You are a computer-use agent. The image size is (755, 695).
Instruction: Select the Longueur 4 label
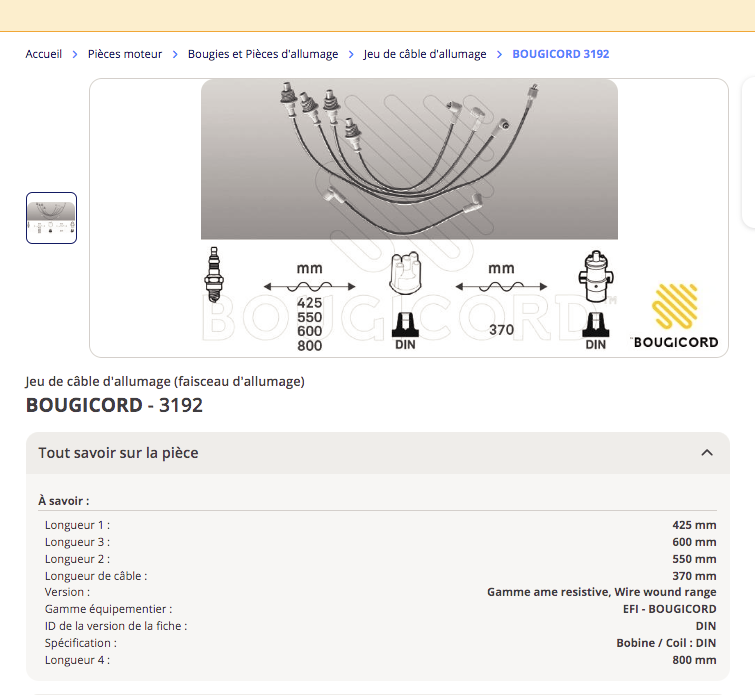(x=77, y=660)
